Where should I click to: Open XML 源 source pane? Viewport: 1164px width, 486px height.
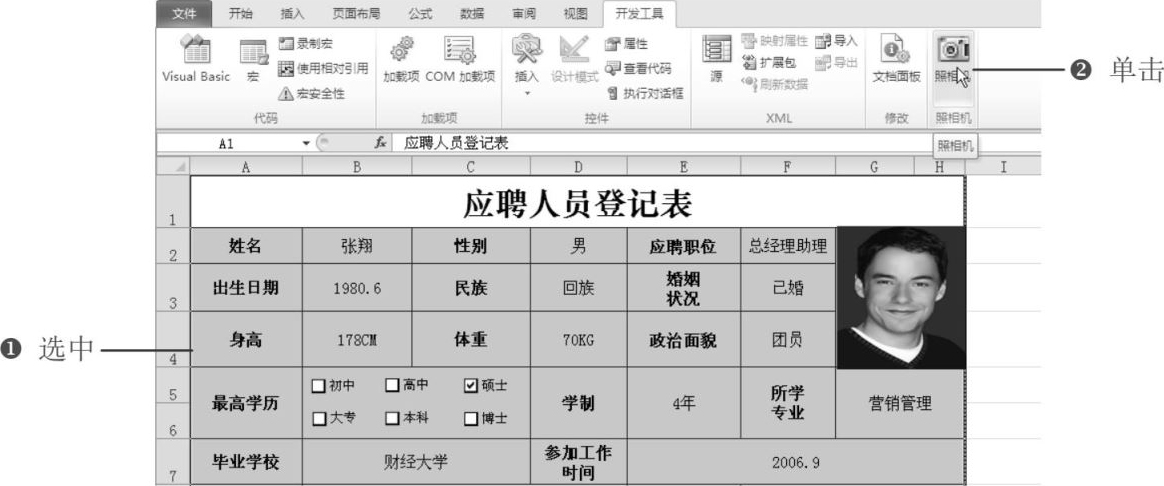[x=716, y=60]
